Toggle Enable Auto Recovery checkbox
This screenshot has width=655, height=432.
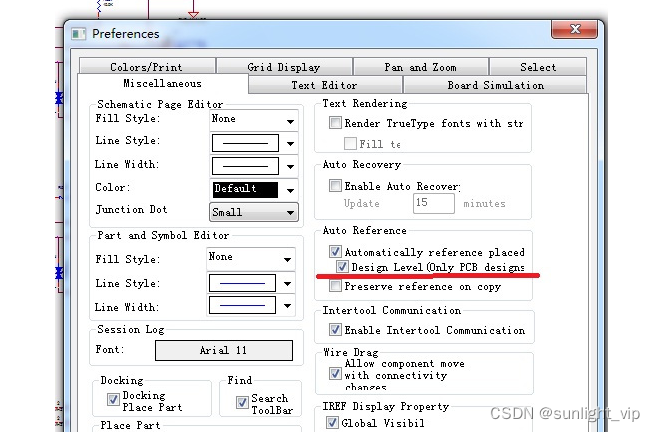[x=335, y=185]
